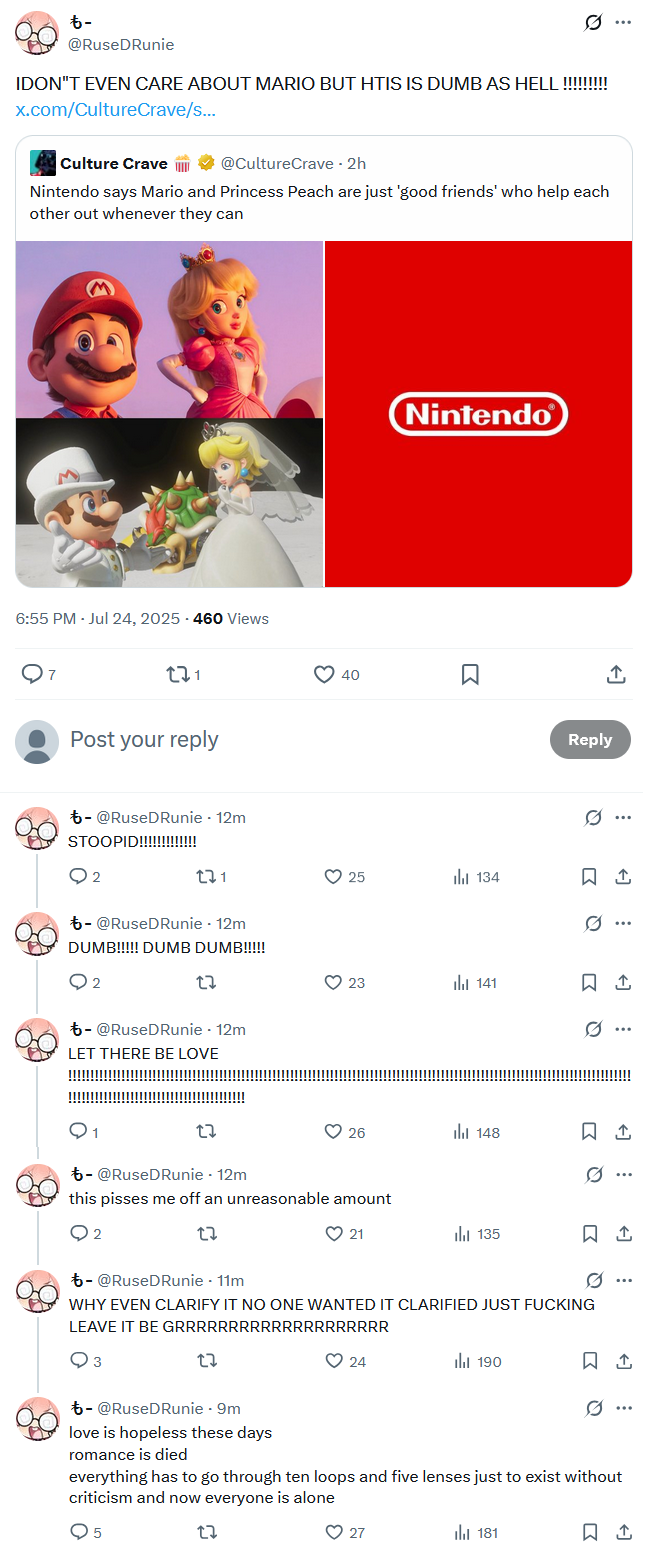Open the more options menu on the main post
653x1554 pixels.
[x=623, y=22]
